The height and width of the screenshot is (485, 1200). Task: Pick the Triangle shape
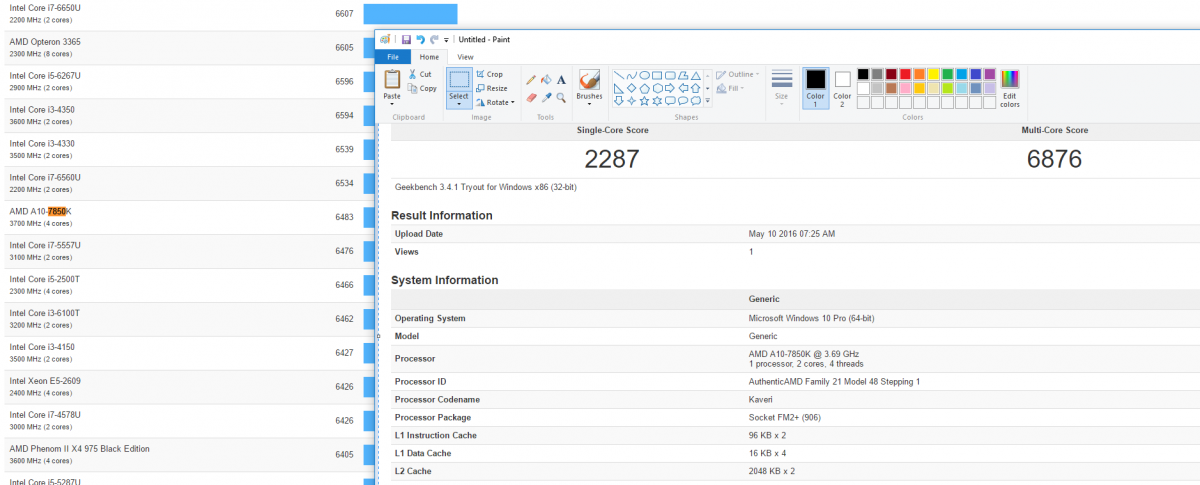click(x=696, y=75)
